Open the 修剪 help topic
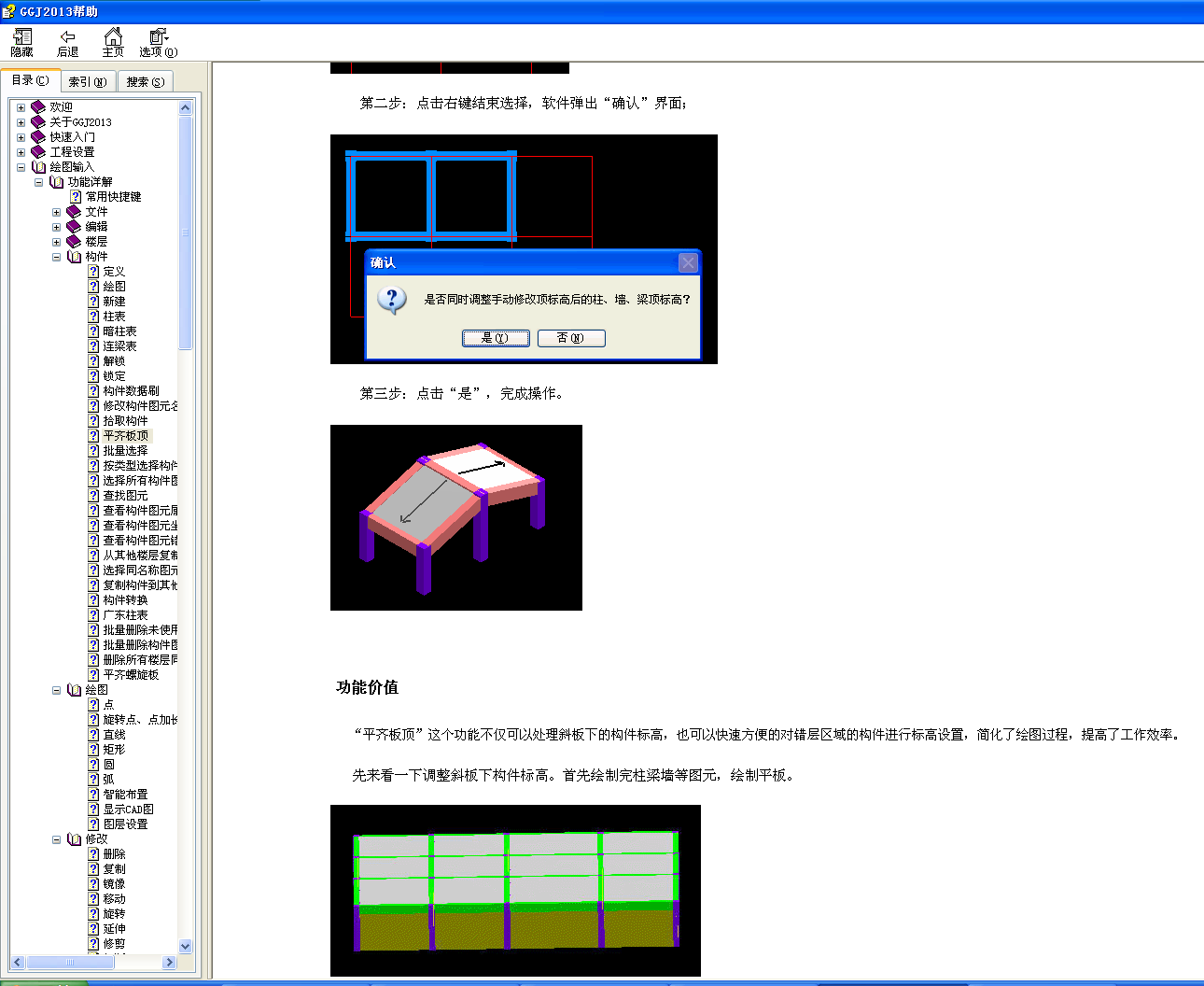The width and height of the screenshot is (1204, 986). [x=114, y=944]
